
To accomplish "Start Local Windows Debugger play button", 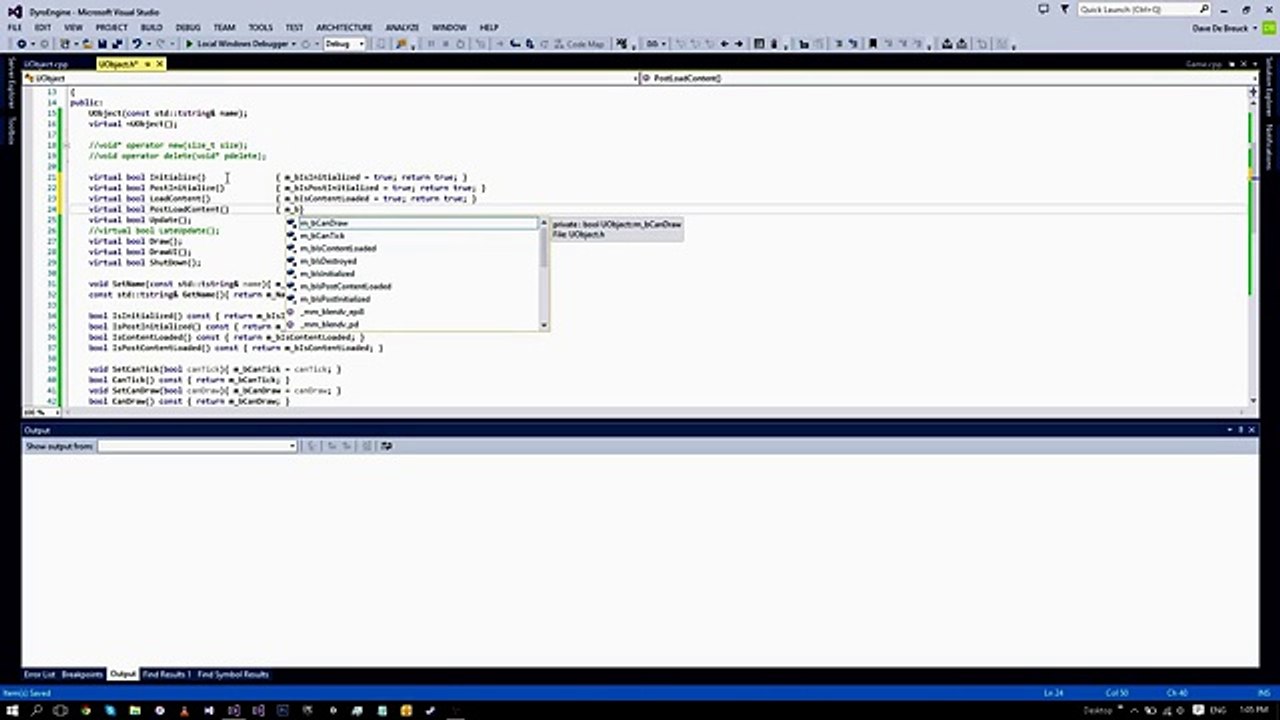I will tap(189, 44).
